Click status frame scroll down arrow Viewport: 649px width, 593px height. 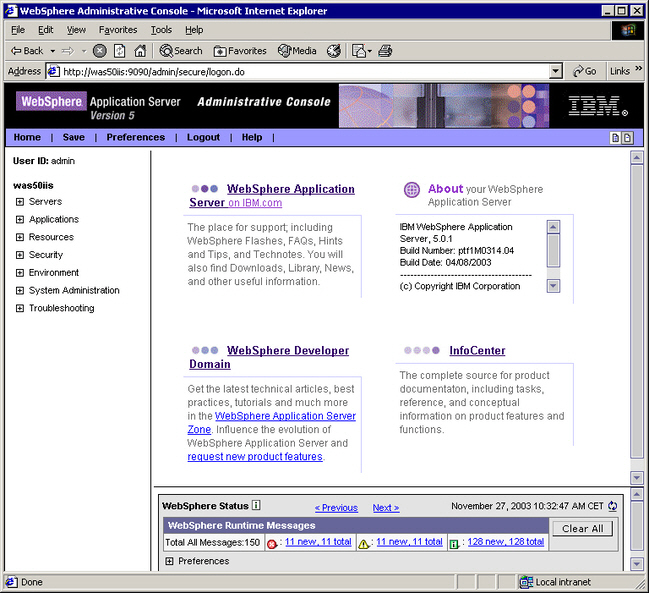click(x=637, y=564)
